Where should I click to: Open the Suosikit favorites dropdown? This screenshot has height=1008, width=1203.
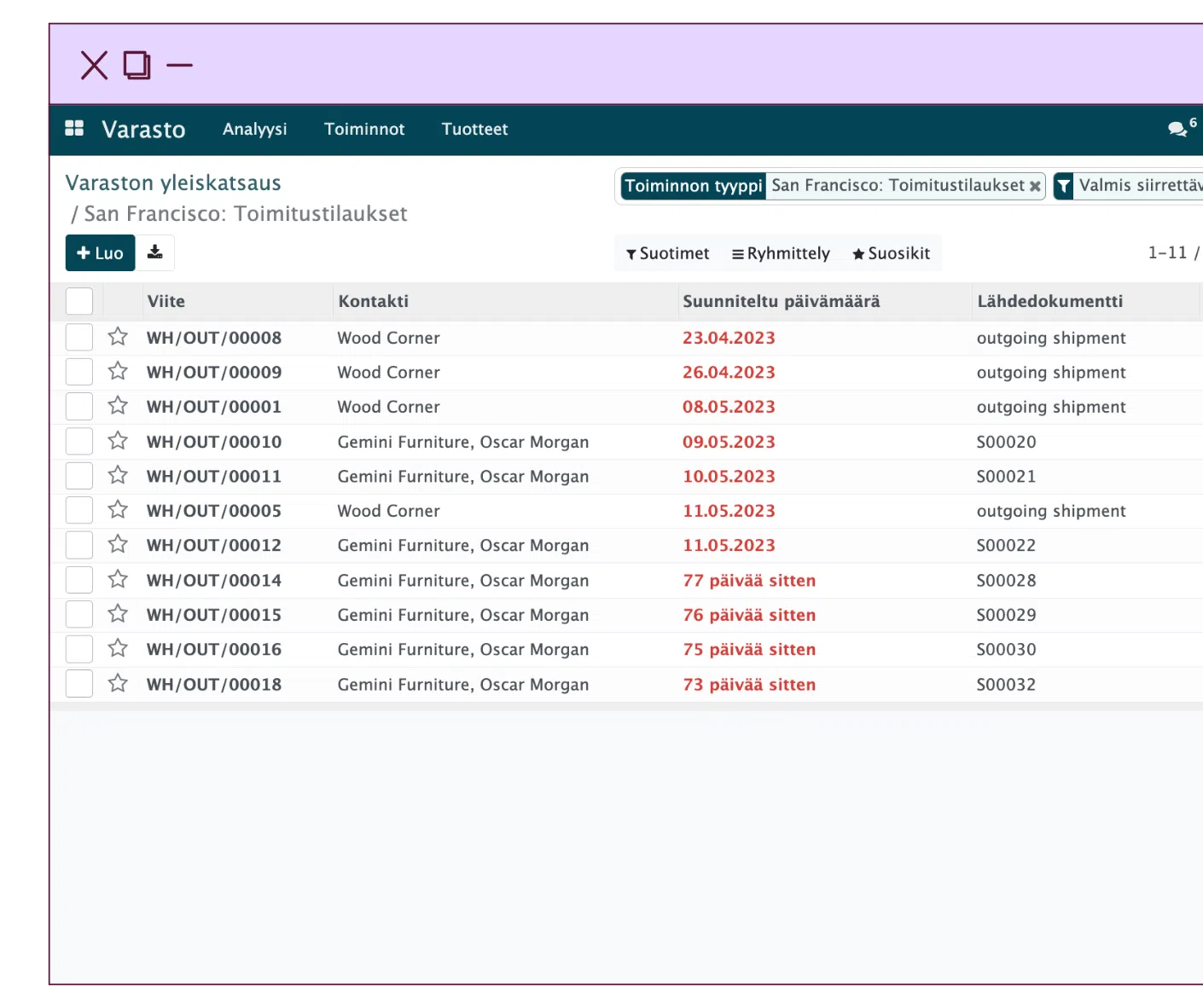coord(891,253)
